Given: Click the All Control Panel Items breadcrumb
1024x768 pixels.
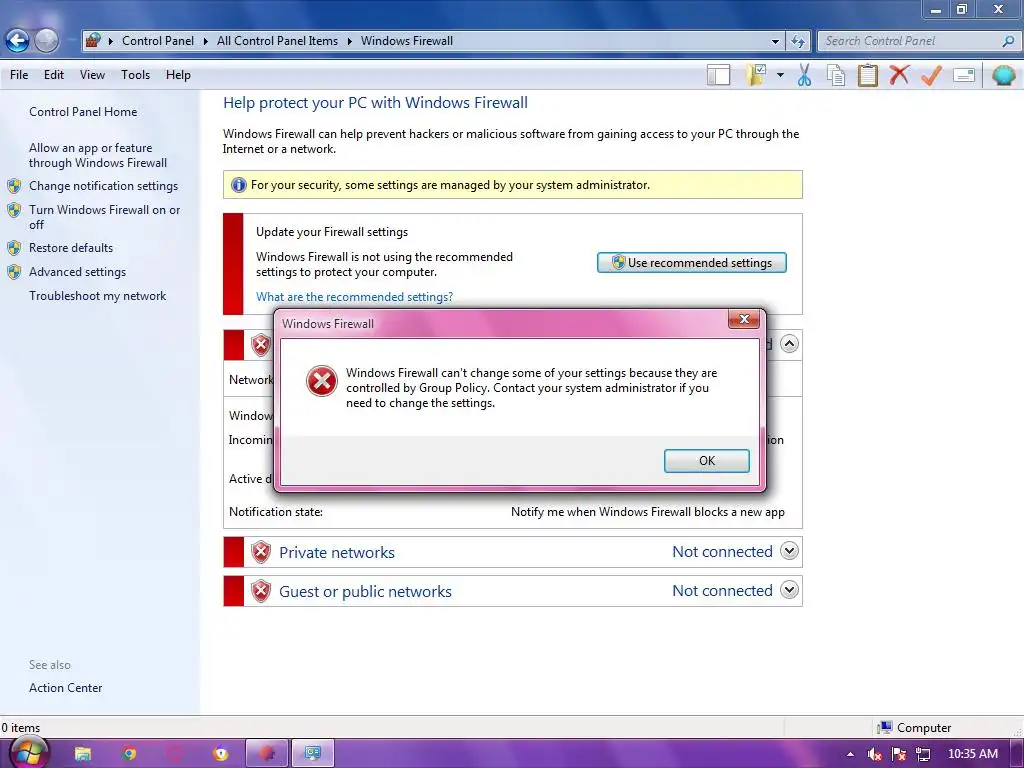Looking at the screenshot, I should [x=277, y=40].
